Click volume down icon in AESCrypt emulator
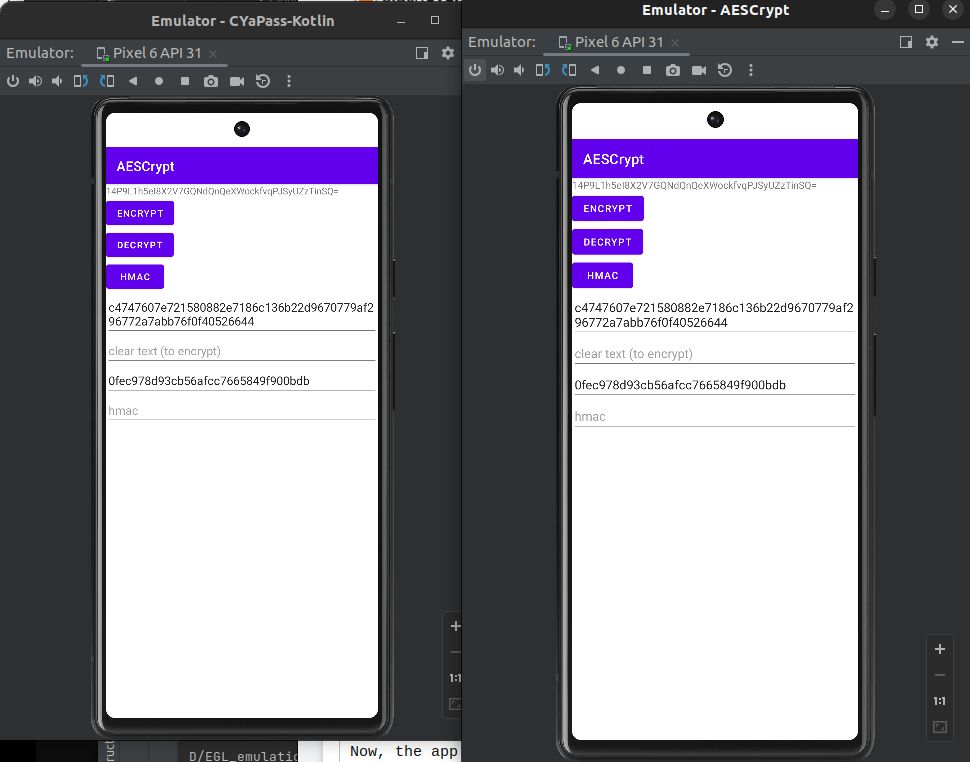Image resolution: width=970 pixels, height=762 pixels. (x=519, y=70)
